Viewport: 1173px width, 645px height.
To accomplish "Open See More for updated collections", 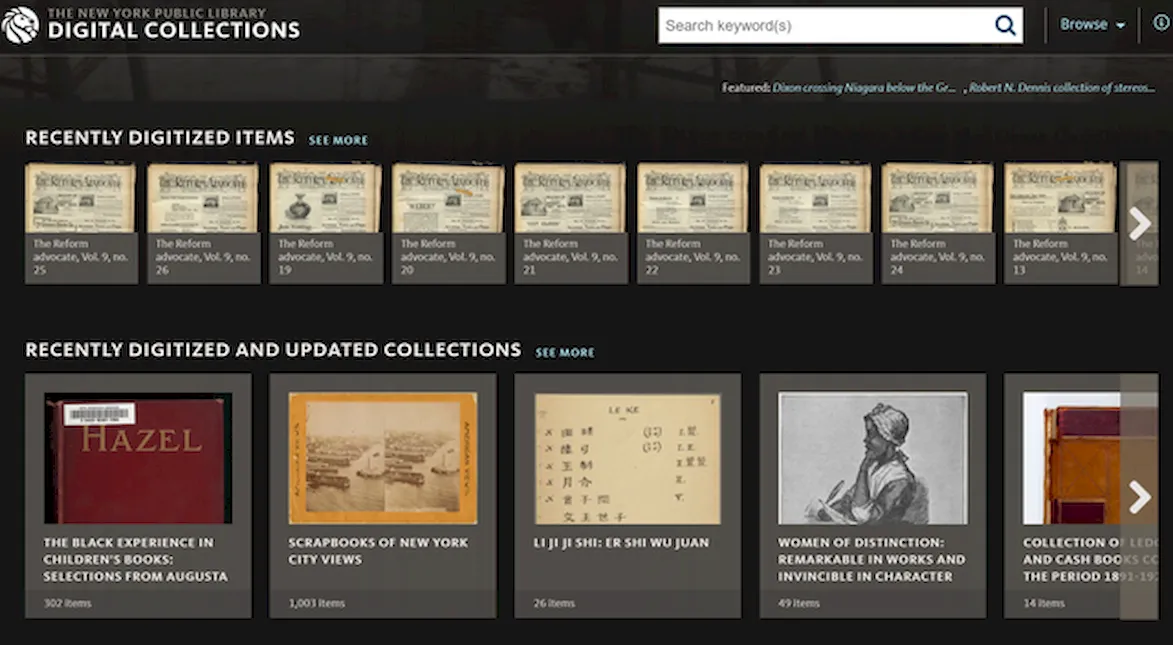I will pyautogui.click(x=564, y=353).
